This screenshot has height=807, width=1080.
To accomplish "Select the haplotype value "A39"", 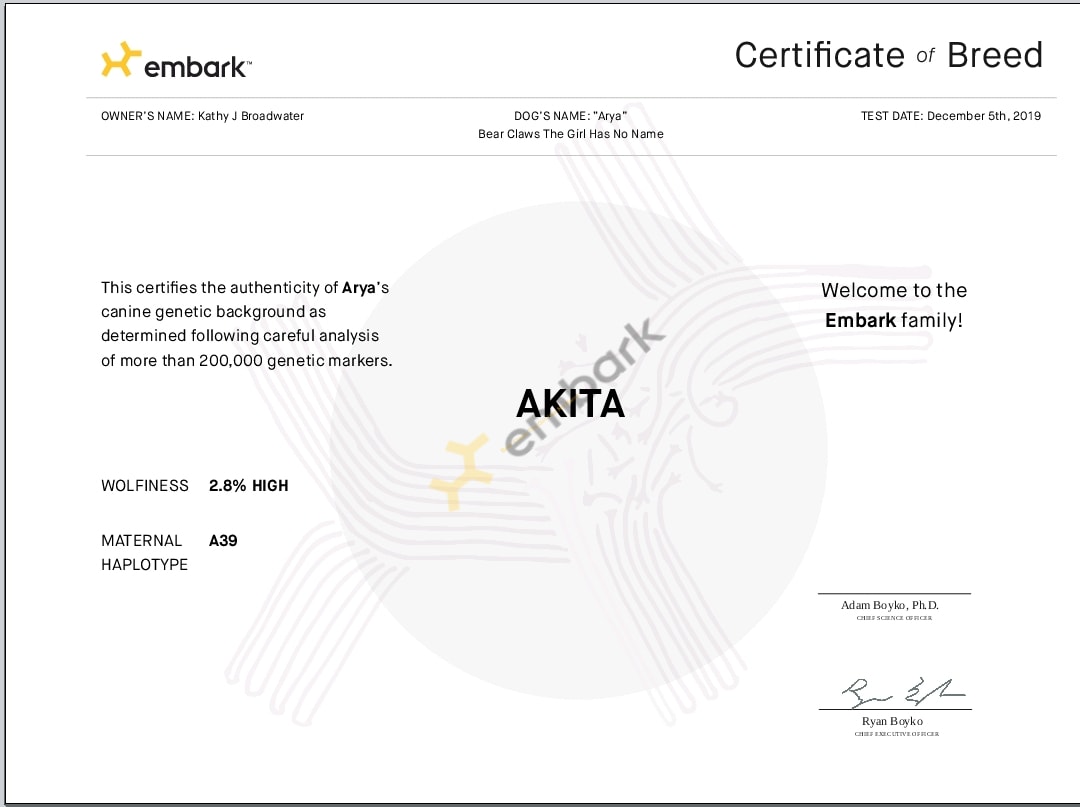I will (x=223, y=541).
